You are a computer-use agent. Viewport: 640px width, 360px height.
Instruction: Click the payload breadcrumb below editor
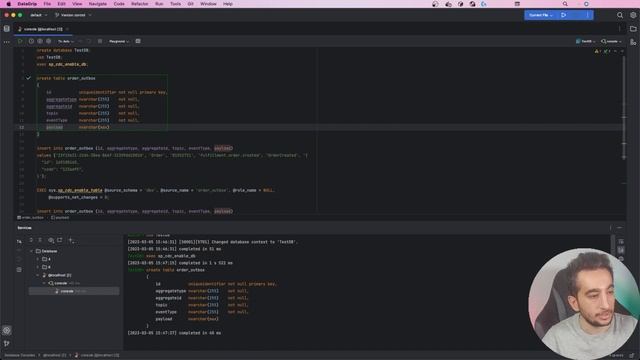point(60,218)
